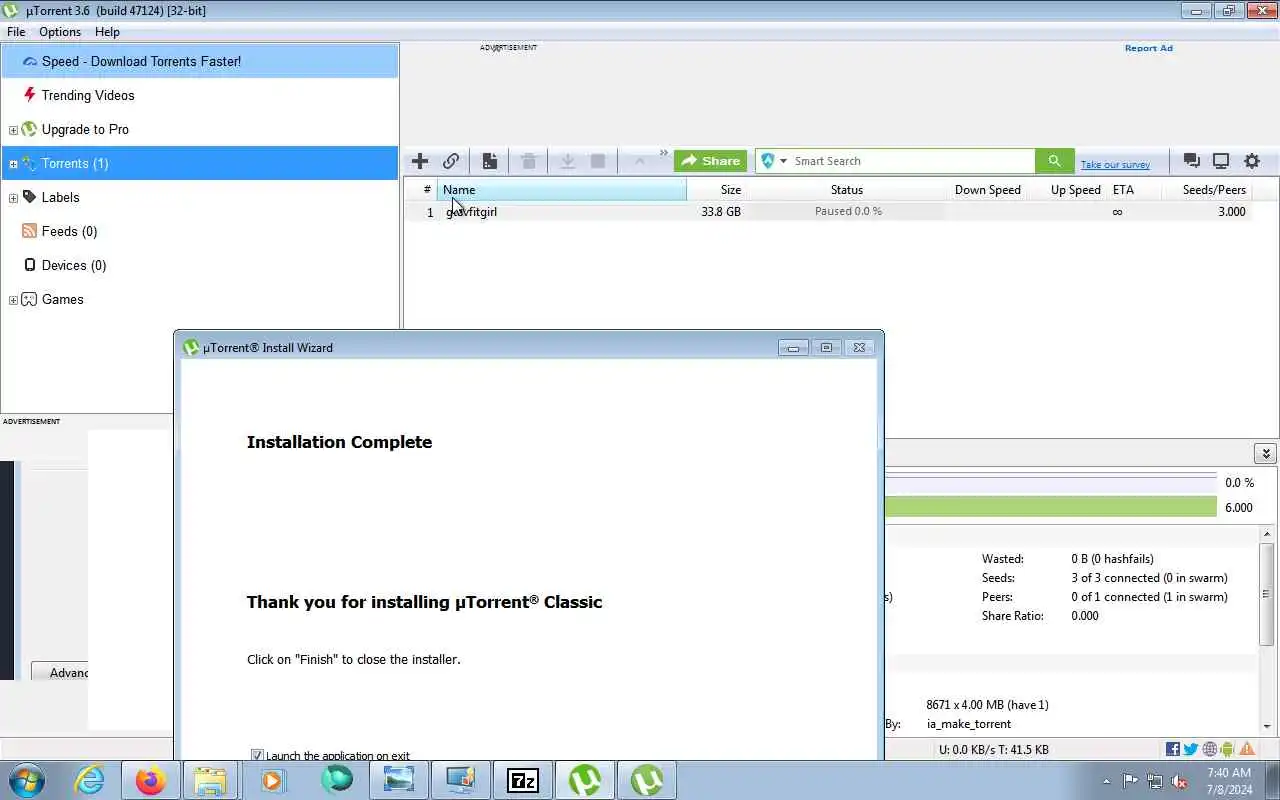Click the detail pane vertical scrollbar thumb

[1267, 593]
